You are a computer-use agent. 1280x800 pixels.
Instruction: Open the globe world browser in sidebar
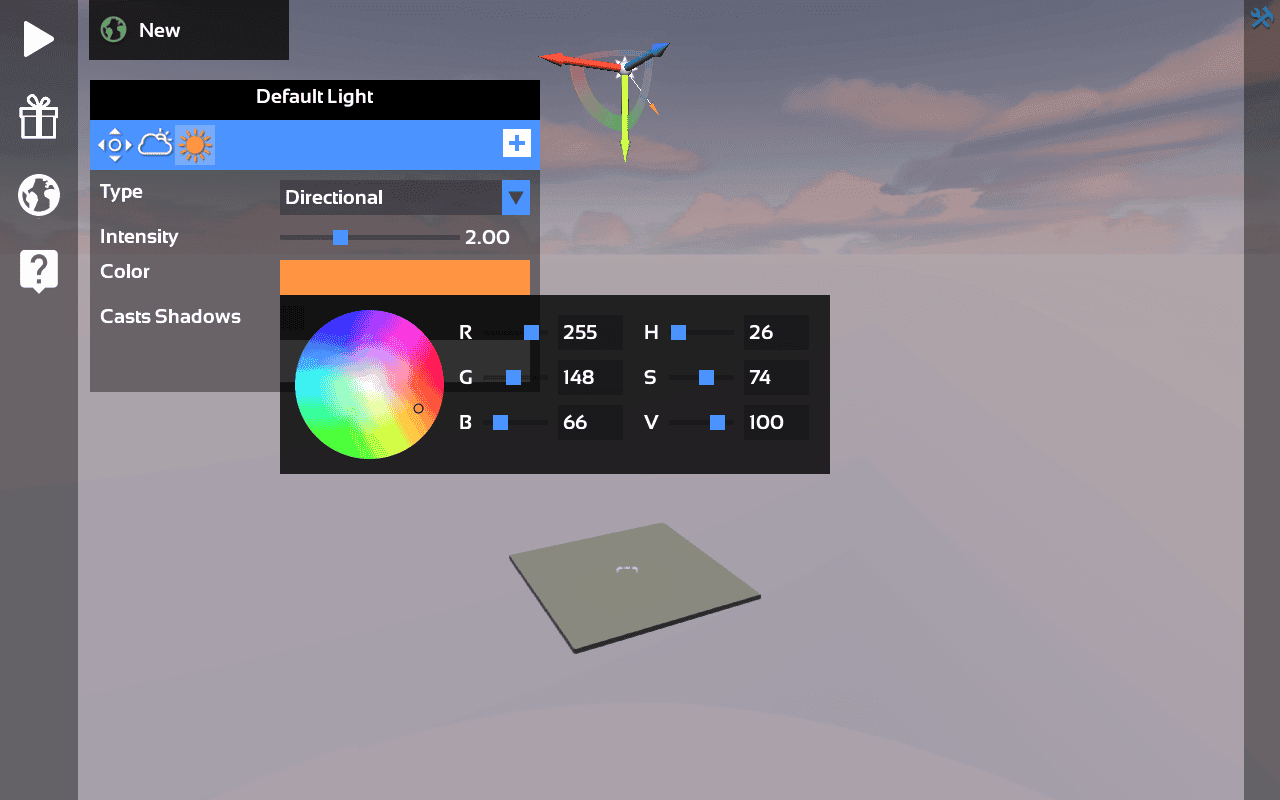[38, 195]
